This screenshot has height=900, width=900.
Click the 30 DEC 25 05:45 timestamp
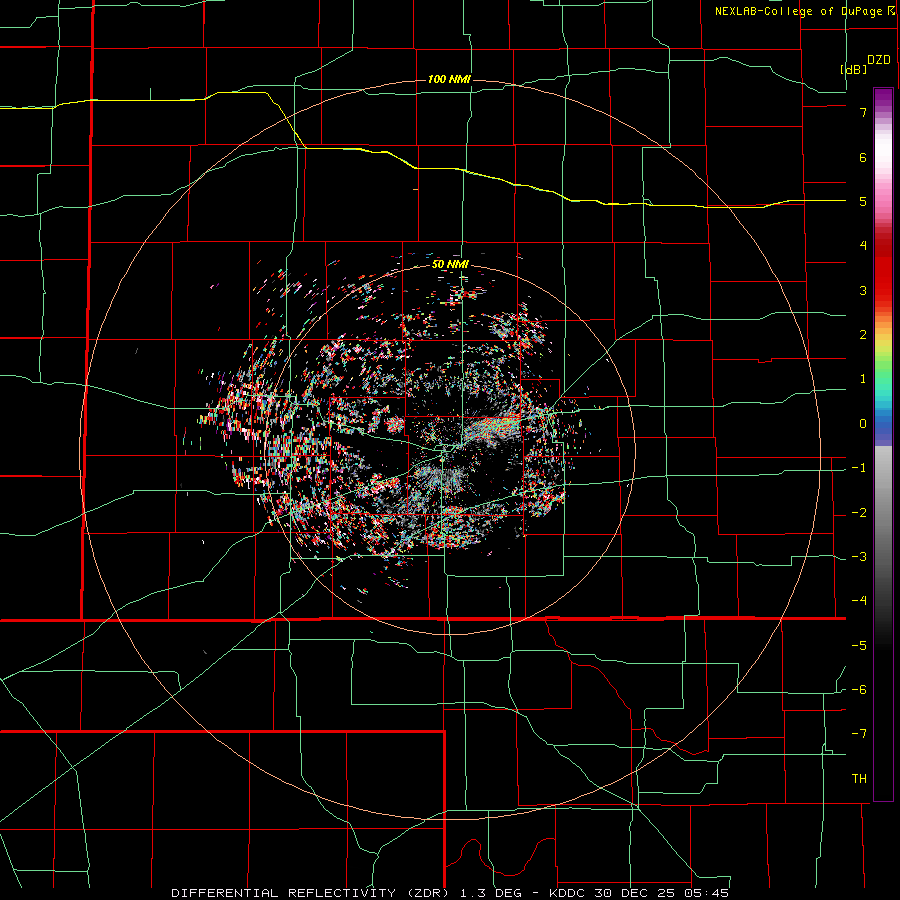[x=662, y=893]
